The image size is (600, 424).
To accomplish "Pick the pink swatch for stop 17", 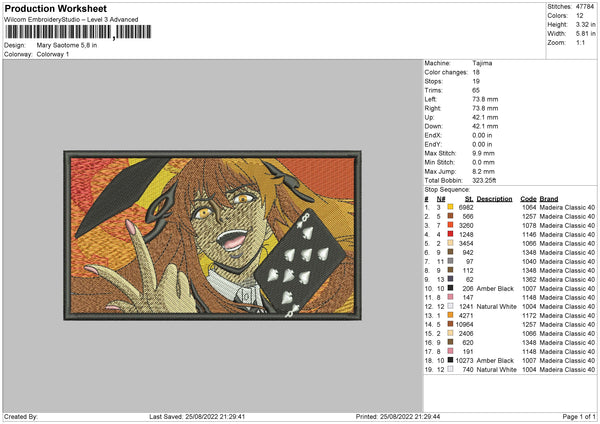I will click(450, 351).
